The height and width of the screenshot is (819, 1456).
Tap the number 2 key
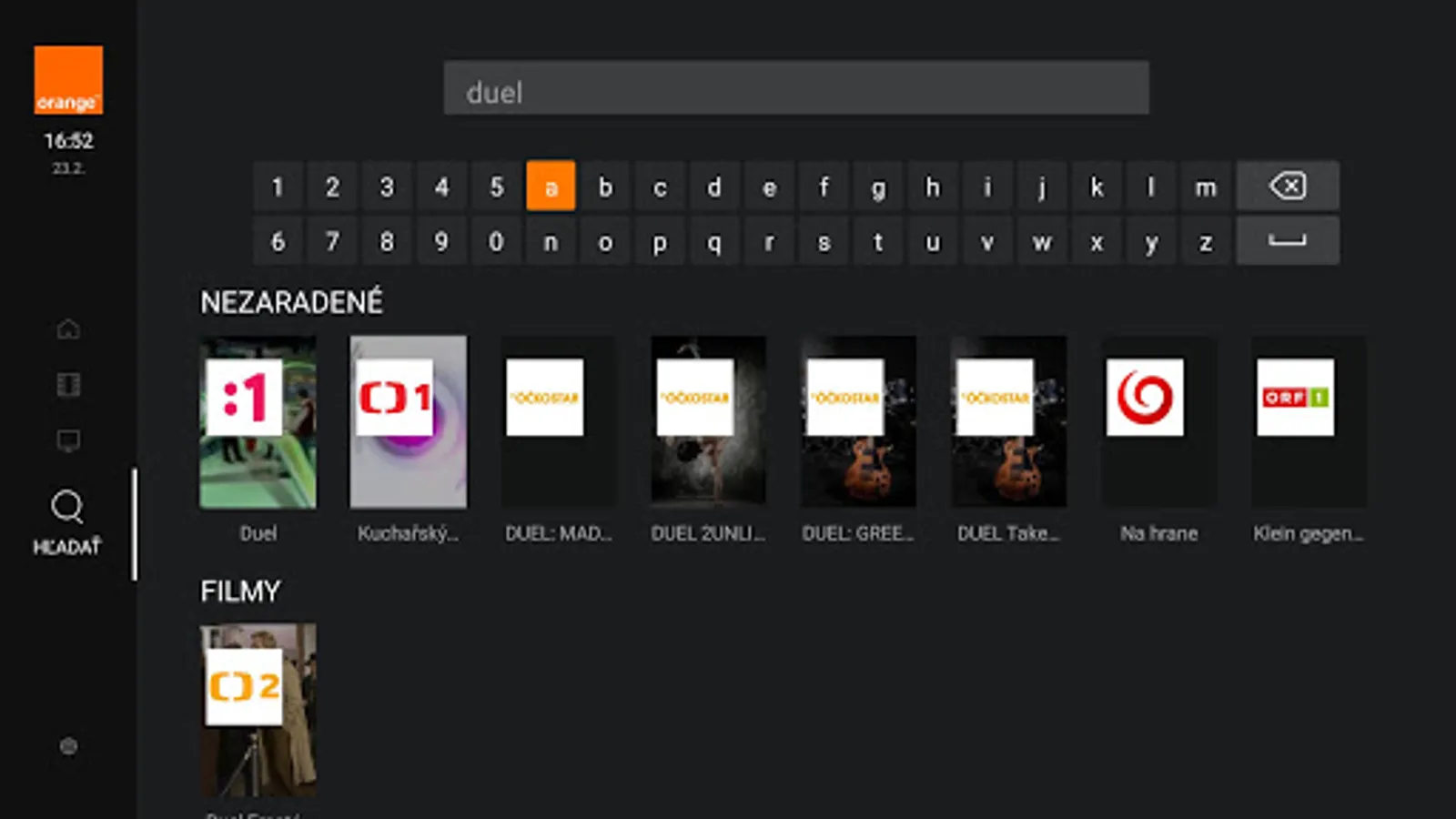point(332,187)
